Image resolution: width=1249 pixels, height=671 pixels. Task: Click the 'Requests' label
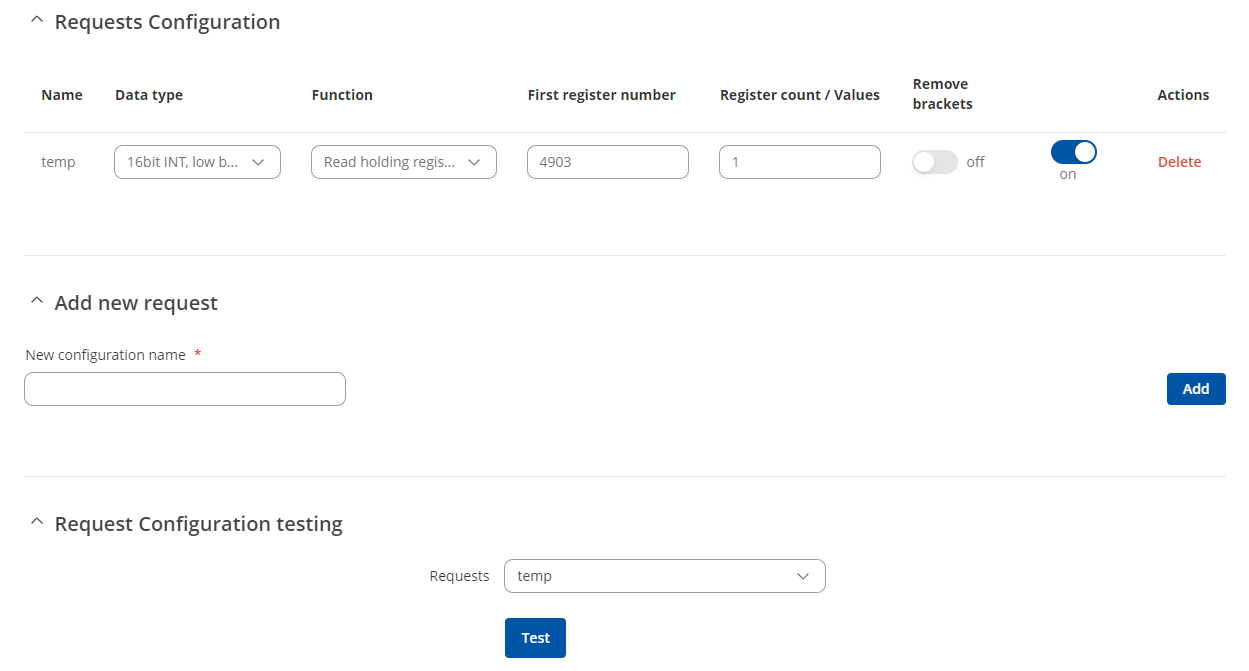[x=459, y=576]
